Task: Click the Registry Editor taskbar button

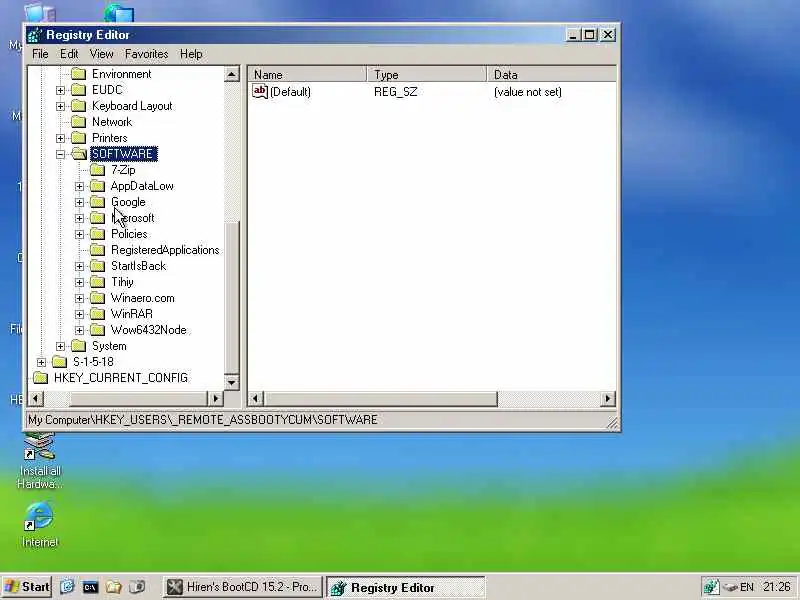Action: click(405, 587)
